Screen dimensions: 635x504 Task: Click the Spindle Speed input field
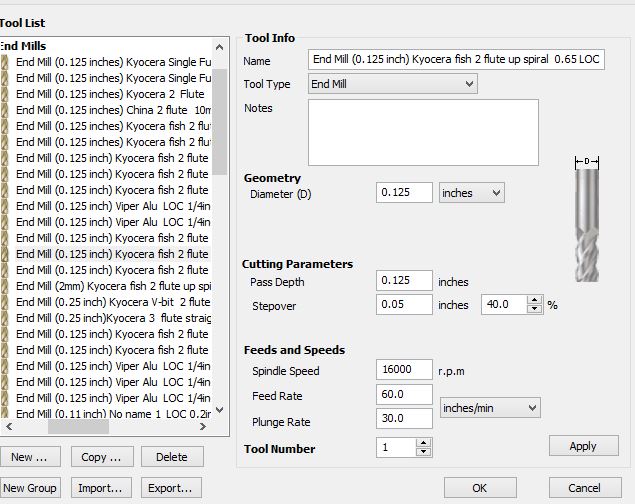coord(405,370)
